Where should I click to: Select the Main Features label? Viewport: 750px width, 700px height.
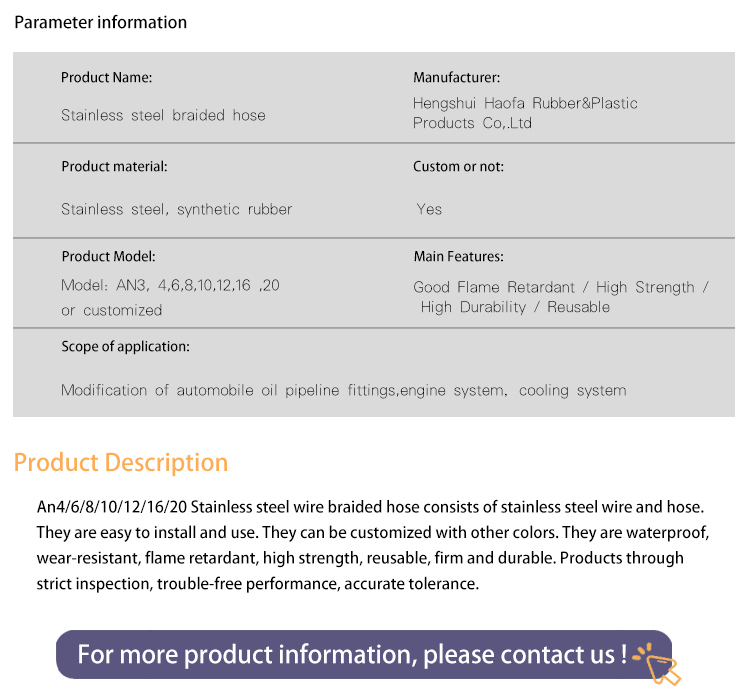[x=459, y=256]
